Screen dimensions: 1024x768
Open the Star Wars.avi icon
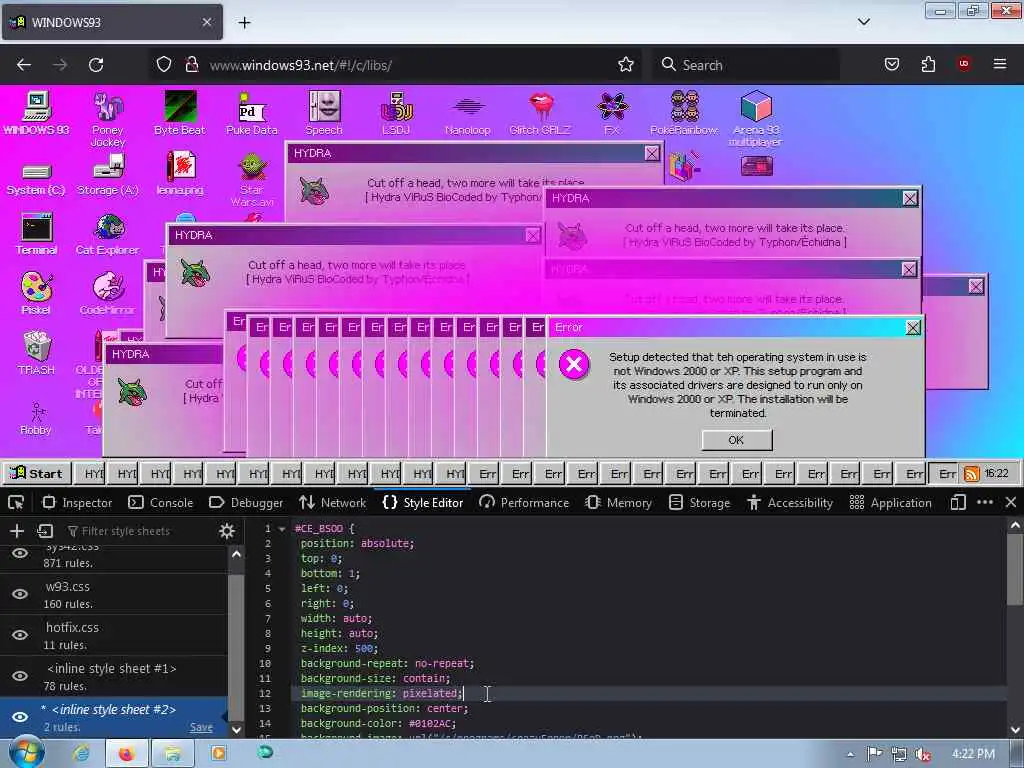[251, 180]
